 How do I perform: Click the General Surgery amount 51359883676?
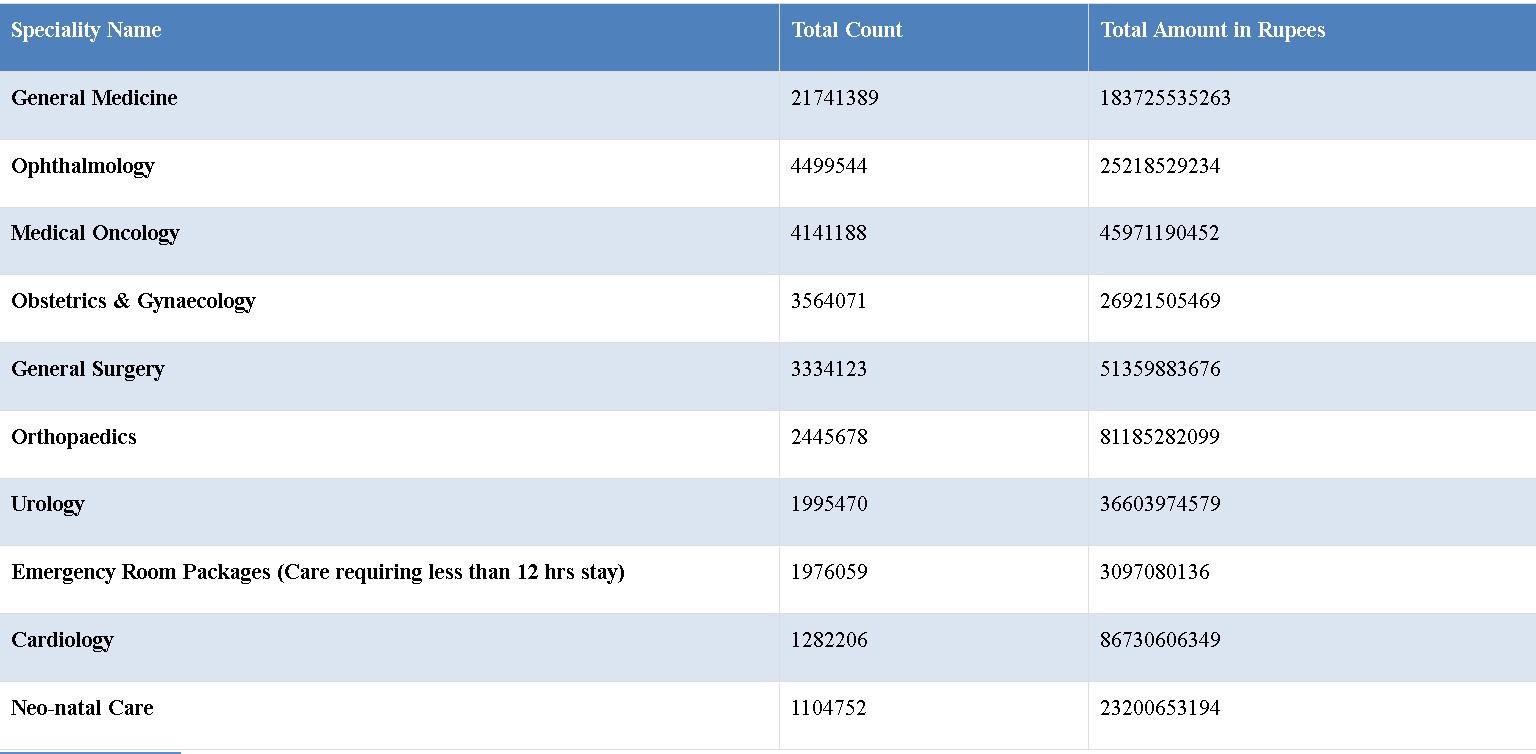[1160, 369]
